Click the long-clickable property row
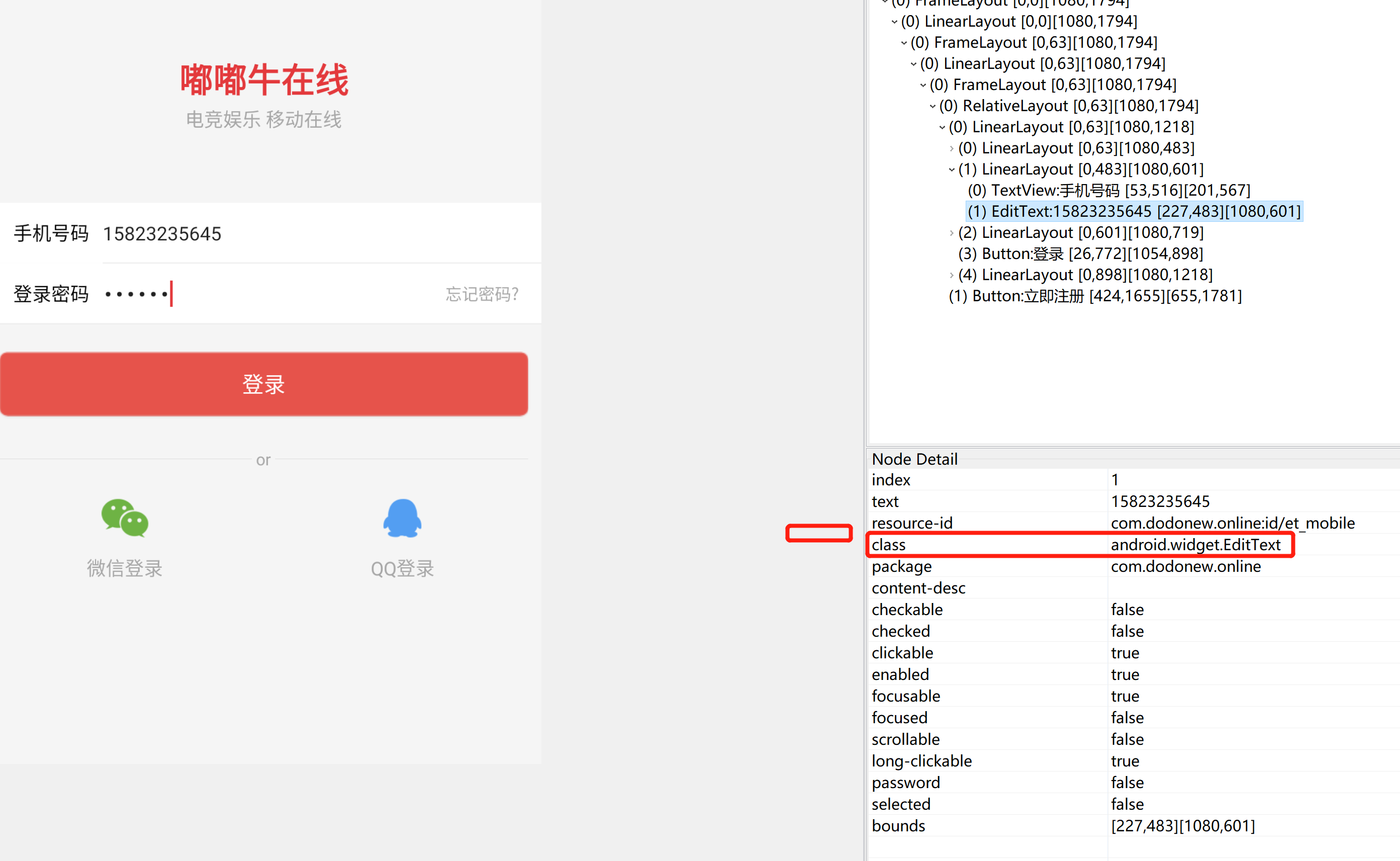This screenshot has height=861, width=1400. point(1135,761)
